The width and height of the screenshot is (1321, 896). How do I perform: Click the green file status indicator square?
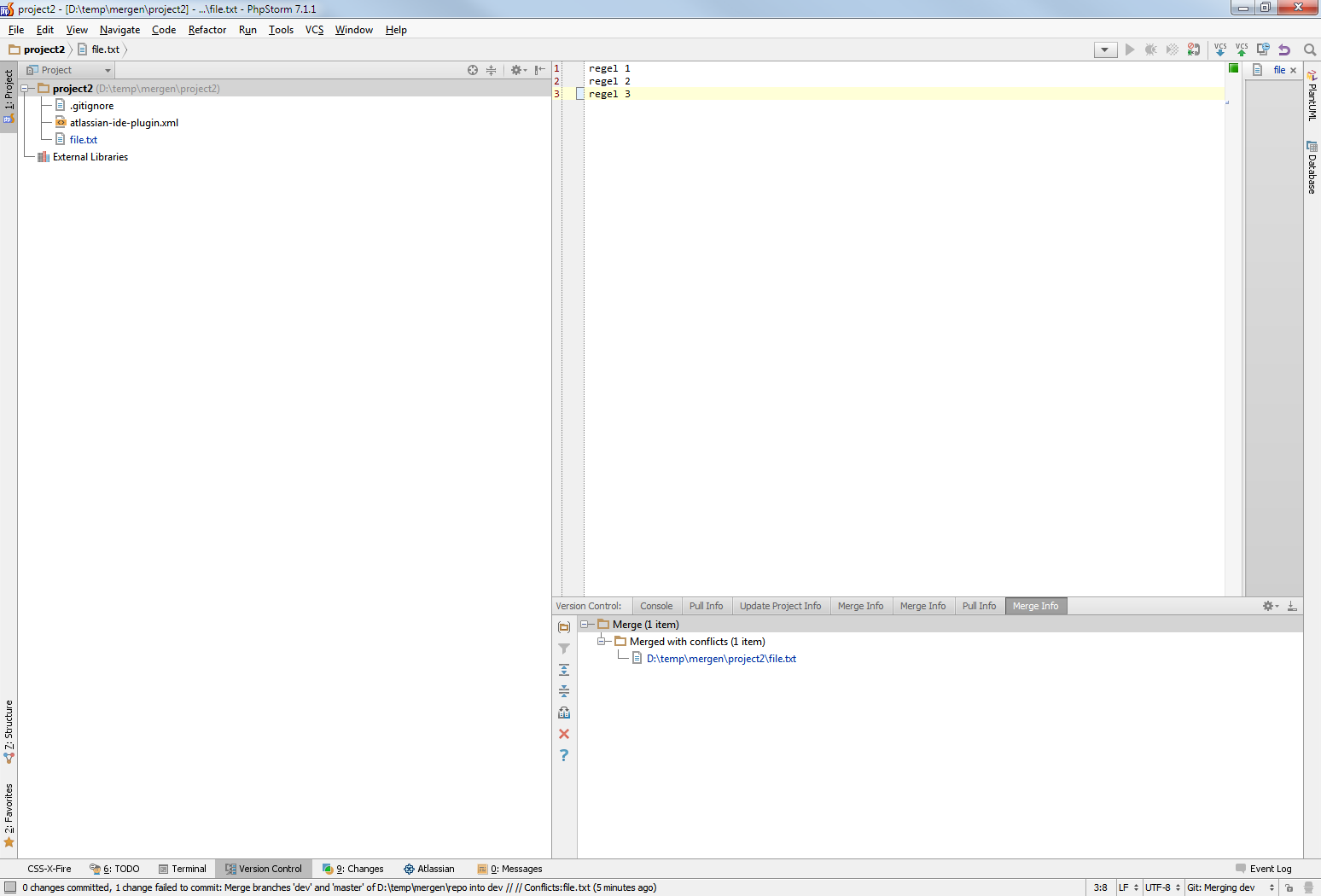[1233, 68]
